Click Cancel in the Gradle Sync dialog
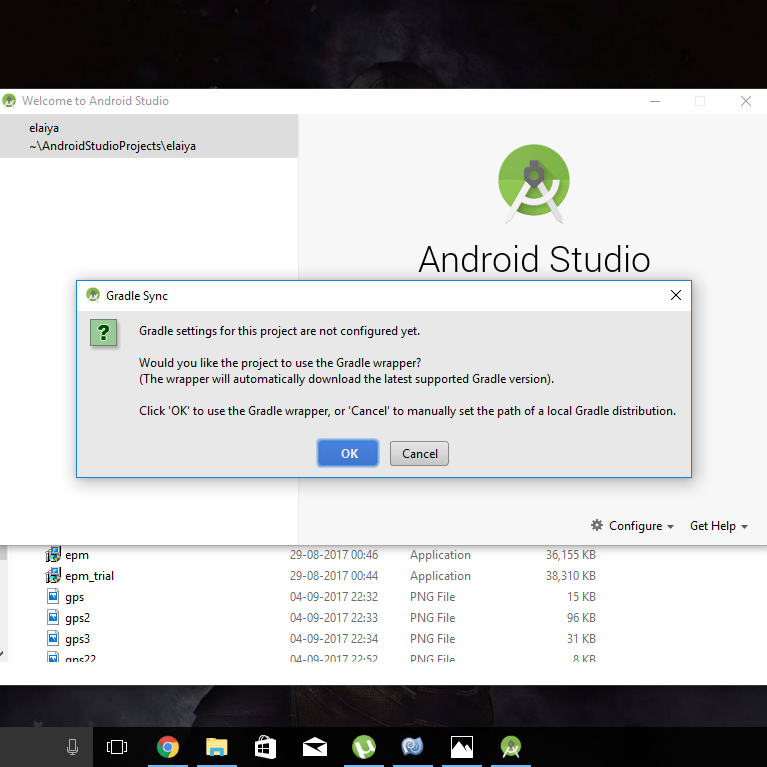 [x=419, y=453]
